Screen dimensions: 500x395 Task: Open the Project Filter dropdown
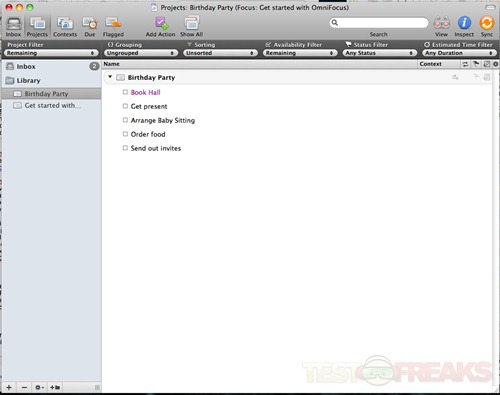51,53
